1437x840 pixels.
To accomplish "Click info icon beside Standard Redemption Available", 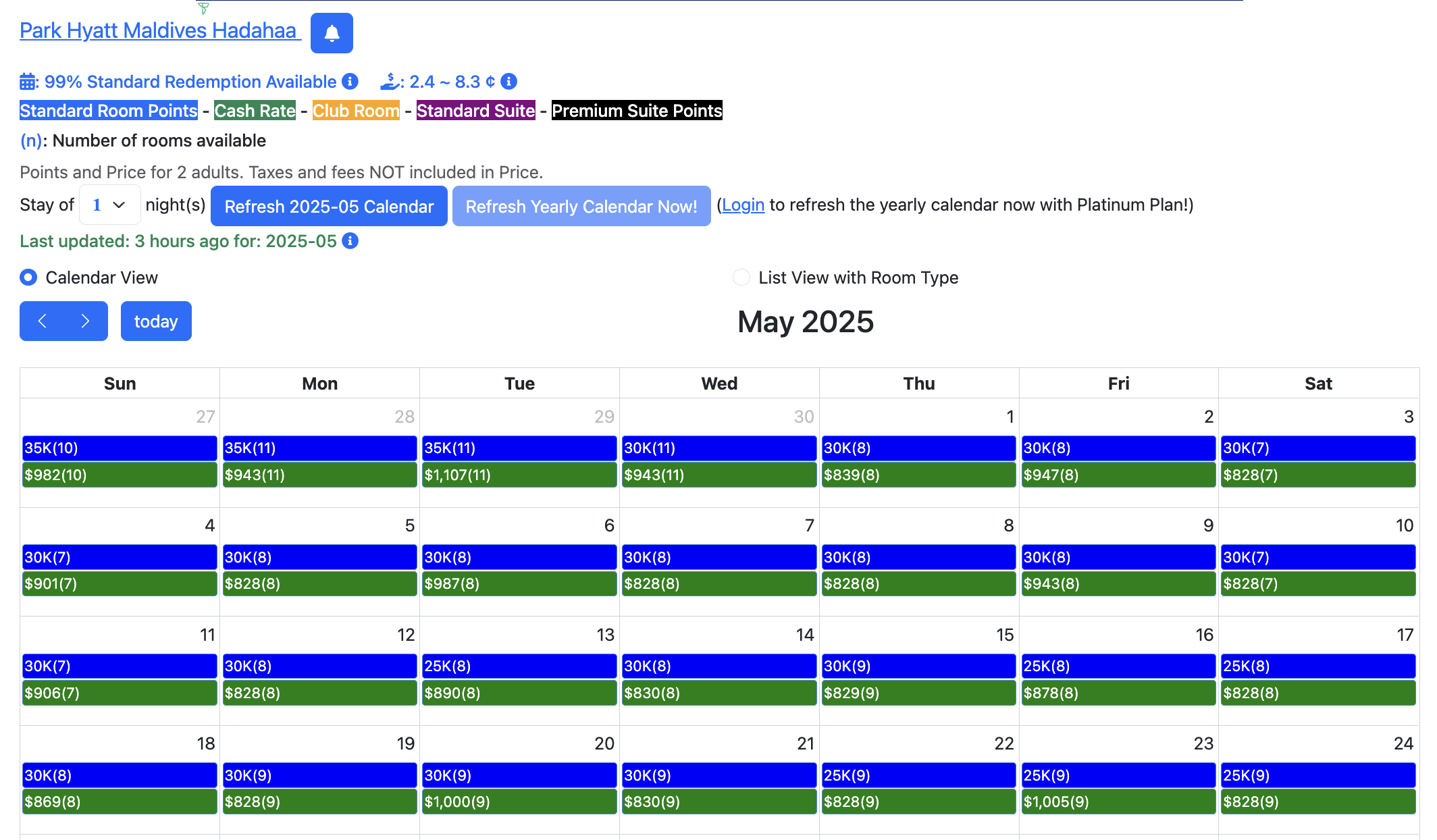I will pos(350,82).
